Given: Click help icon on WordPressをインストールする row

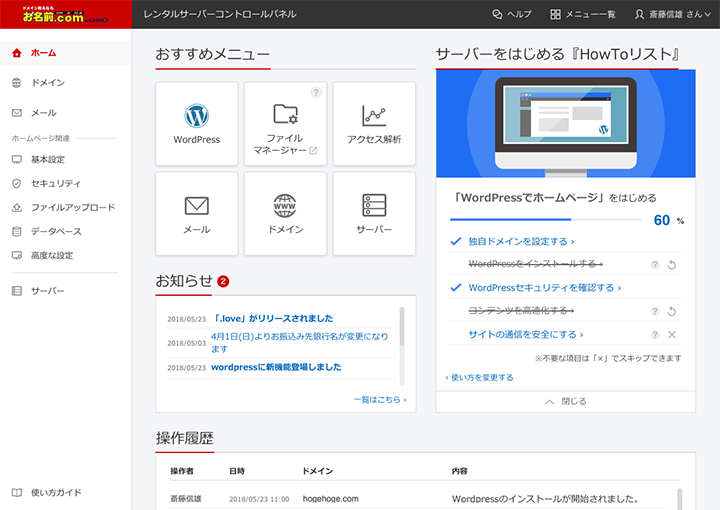Looking at the screenshot, I should click(x=655, y=264).
